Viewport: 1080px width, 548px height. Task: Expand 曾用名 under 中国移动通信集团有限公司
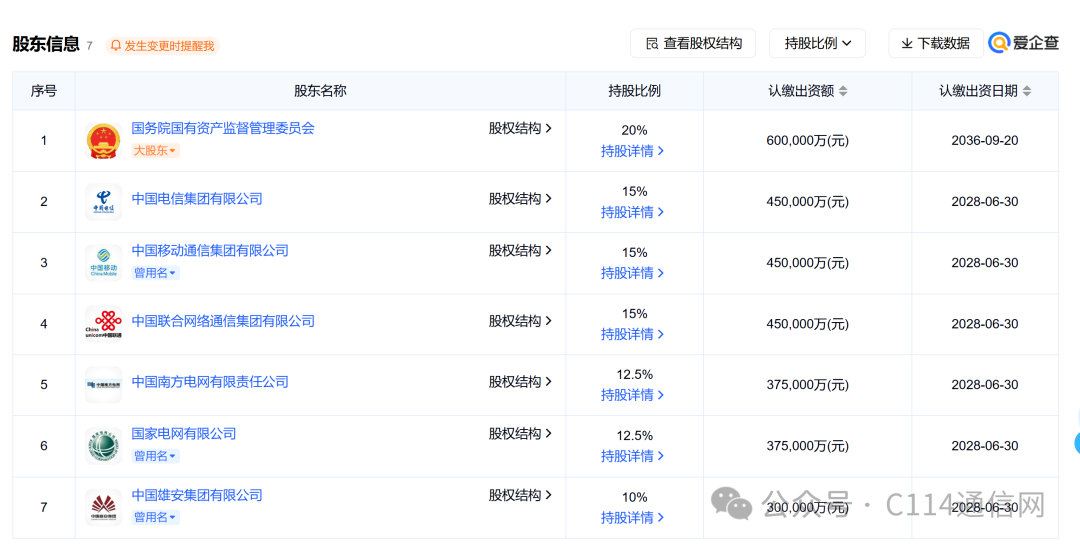(156, 273)
